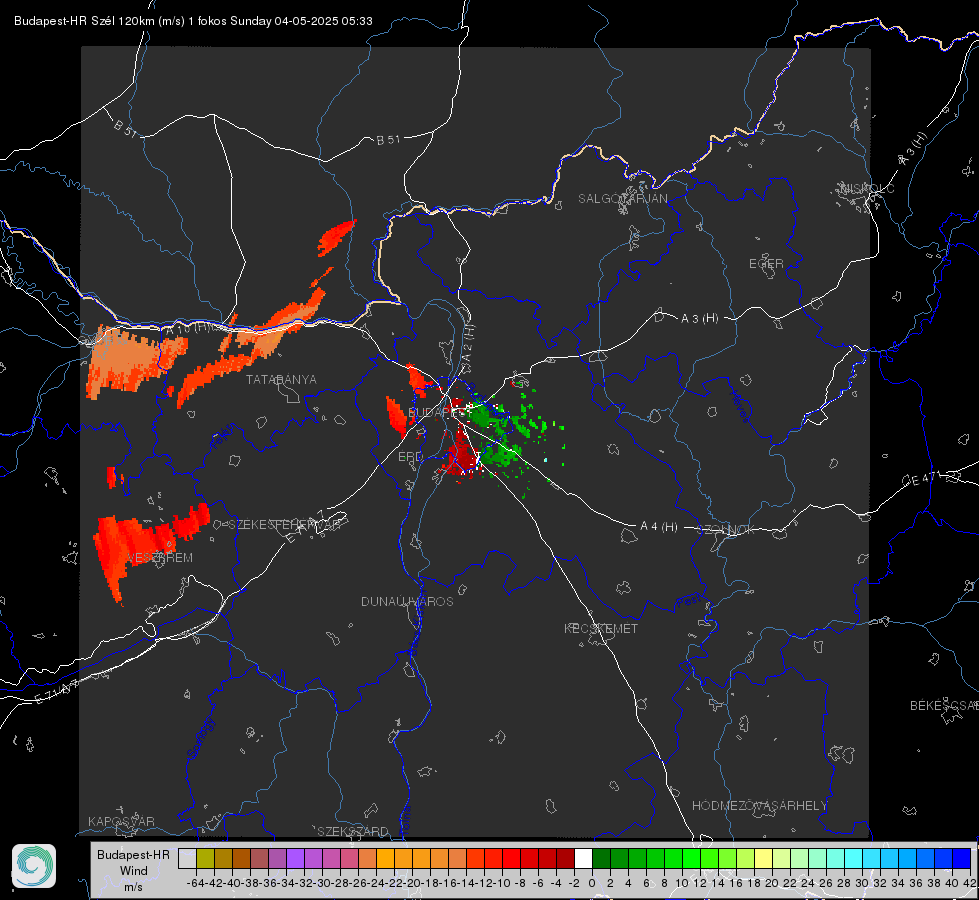Click the '-64' legend value
Screen dimensions: 979x900
point(196,883)
